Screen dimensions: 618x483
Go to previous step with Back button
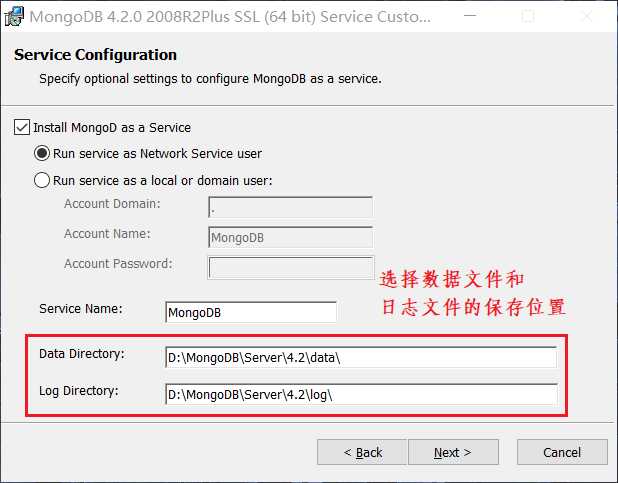362,452
